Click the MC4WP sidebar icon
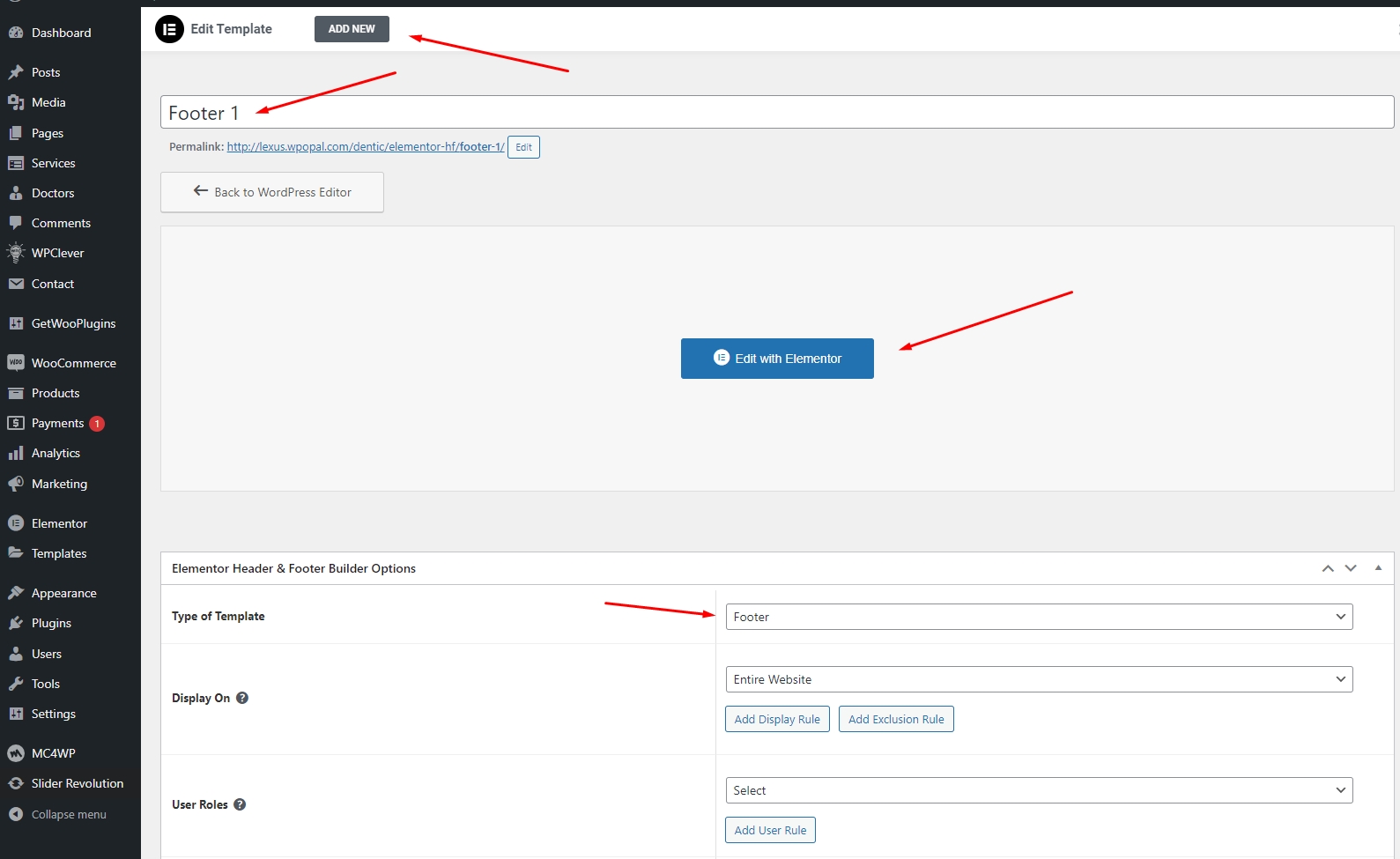Image resolution: width=1400 pixels, height=859 pixels. (16, 753)
